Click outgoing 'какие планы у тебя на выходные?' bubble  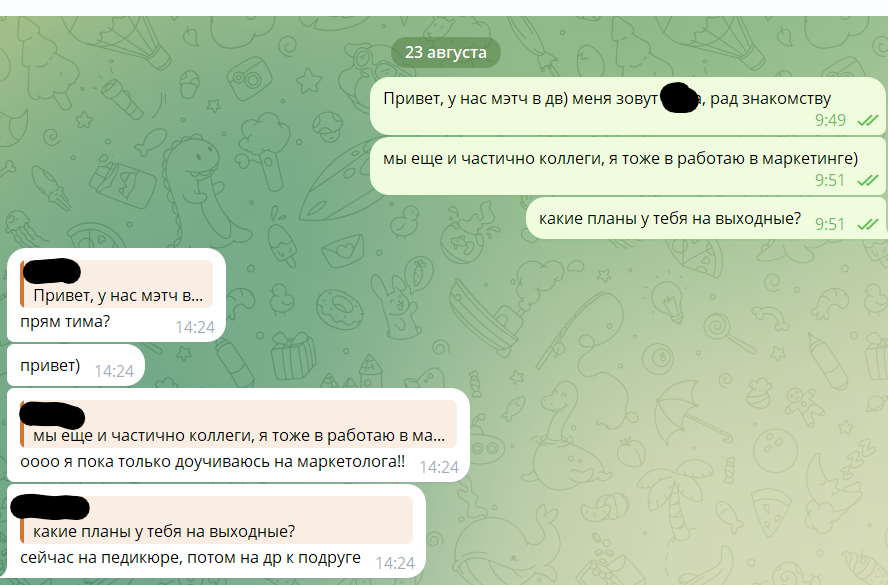[706, 218]
